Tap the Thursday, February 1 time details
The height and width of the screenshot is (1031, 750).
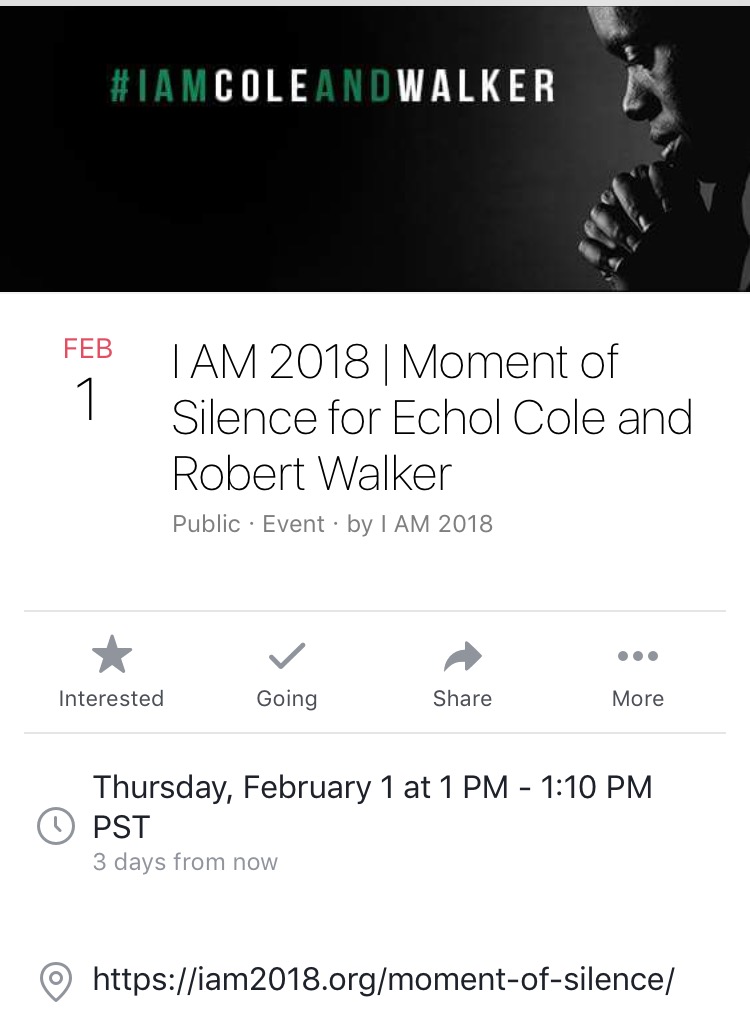373,806
